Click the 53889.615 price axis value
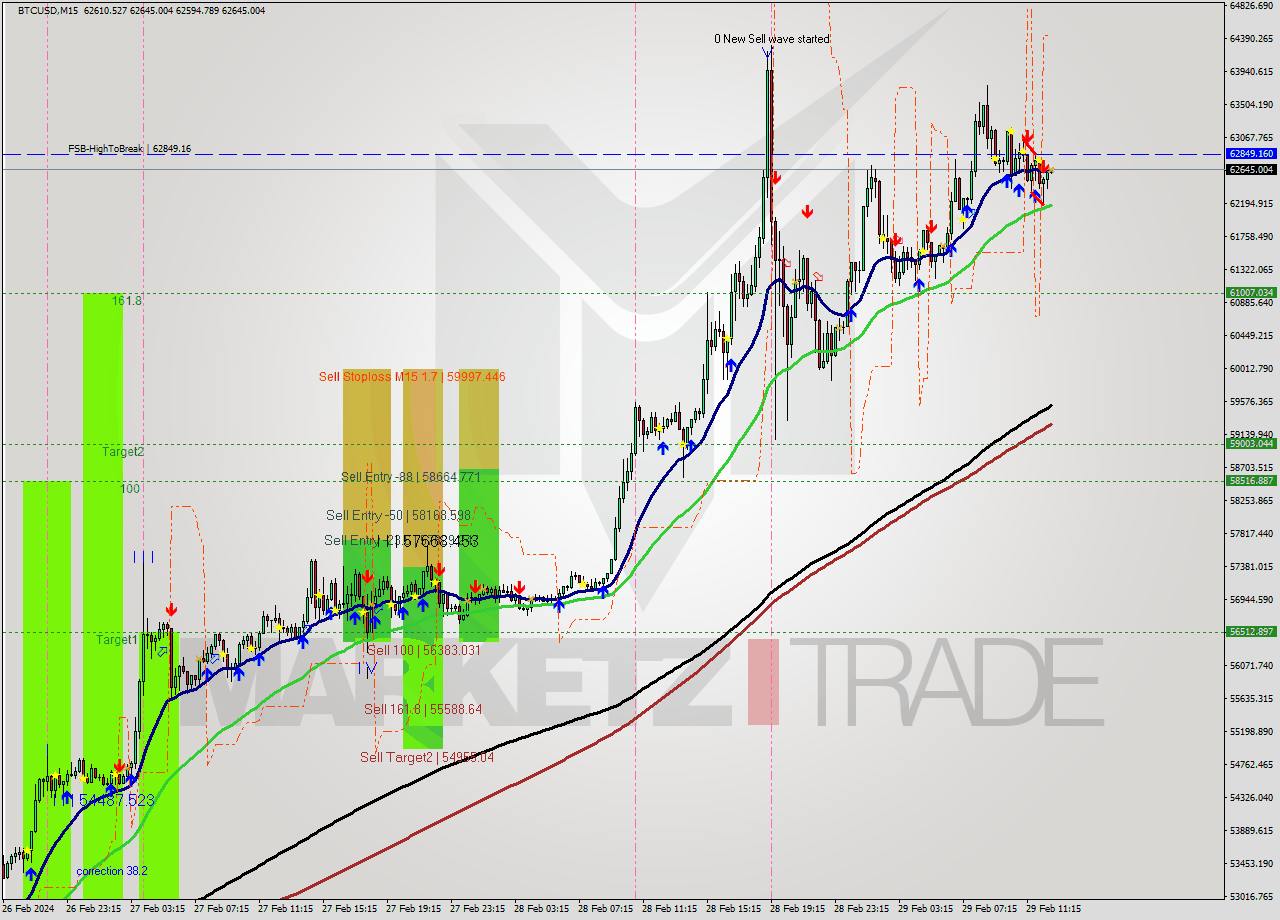The width and height of the screenshot is (1280, 920). (1250, 830)
